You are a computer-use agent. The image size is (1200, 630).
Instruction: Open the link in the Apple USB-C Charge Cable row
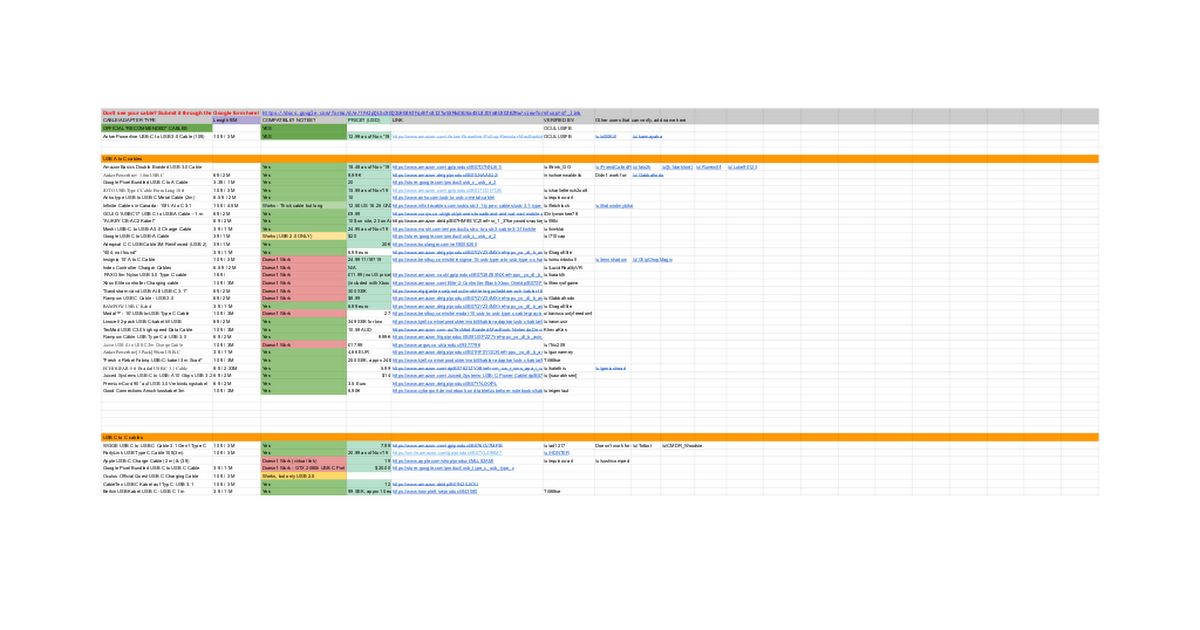(x=445, y=460)
